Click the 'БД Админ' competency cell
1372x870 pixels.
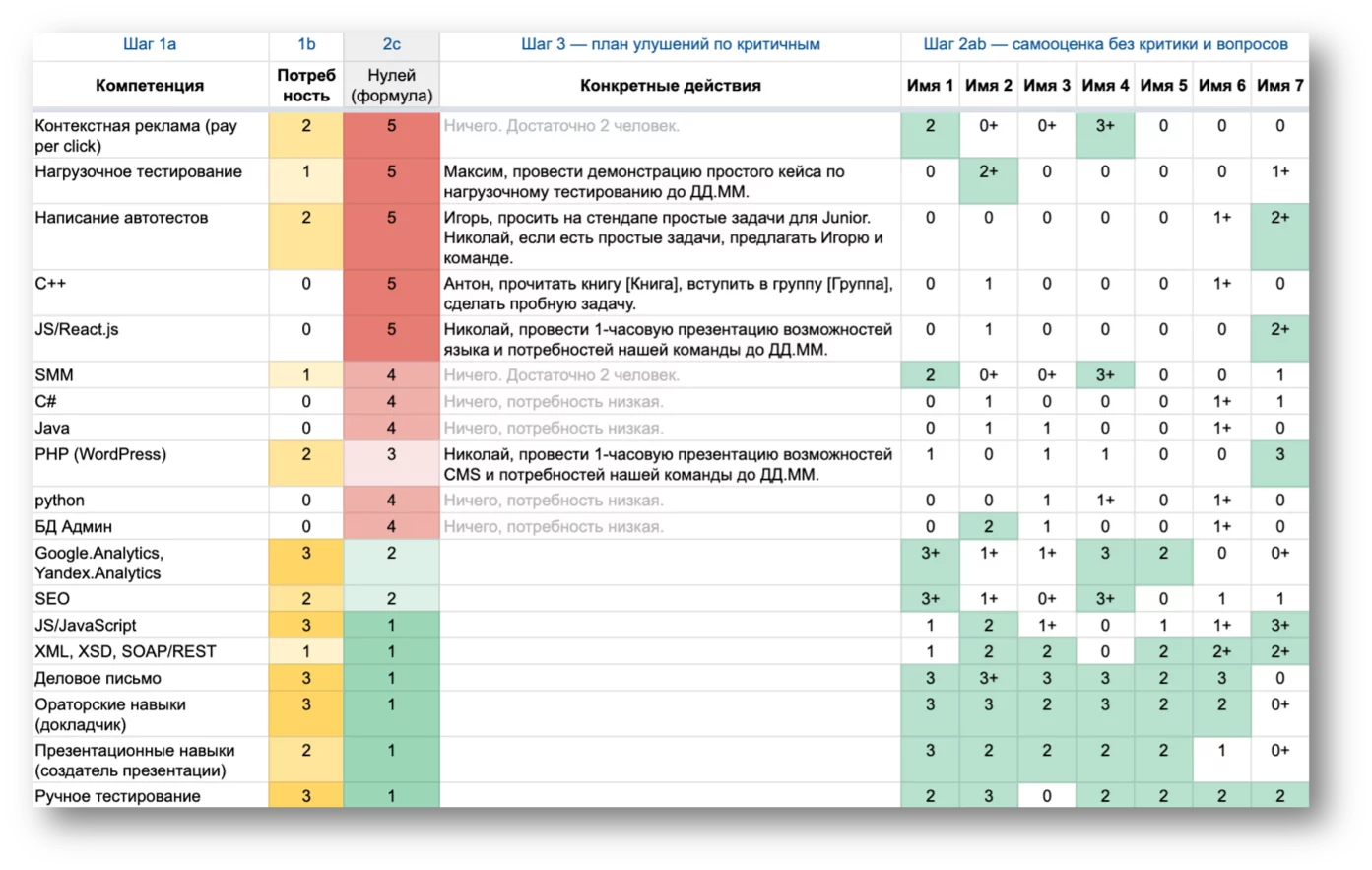coord(150,526)
